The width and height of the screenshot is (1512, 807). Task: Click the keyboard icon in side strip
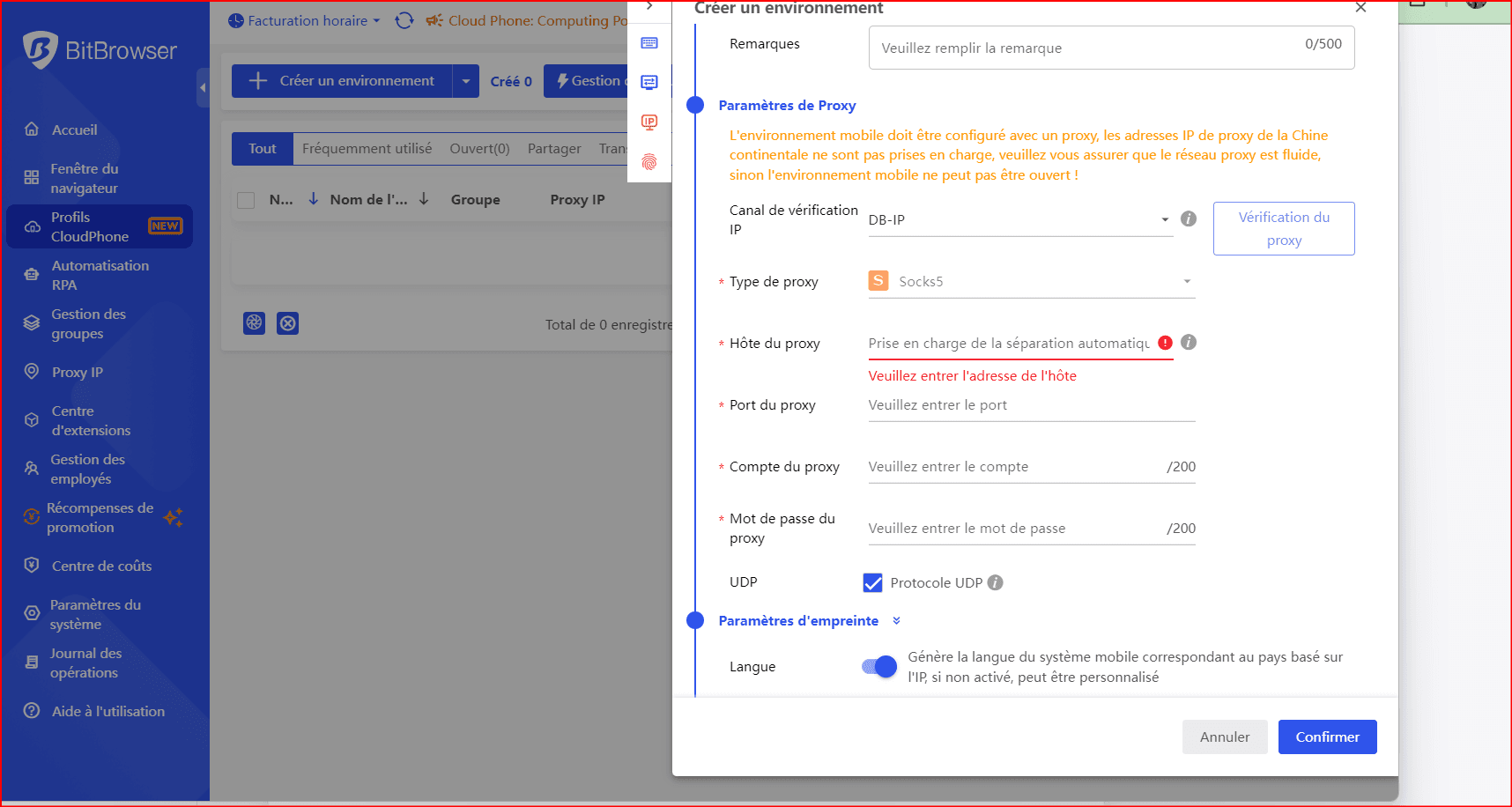tap(649, 43)
